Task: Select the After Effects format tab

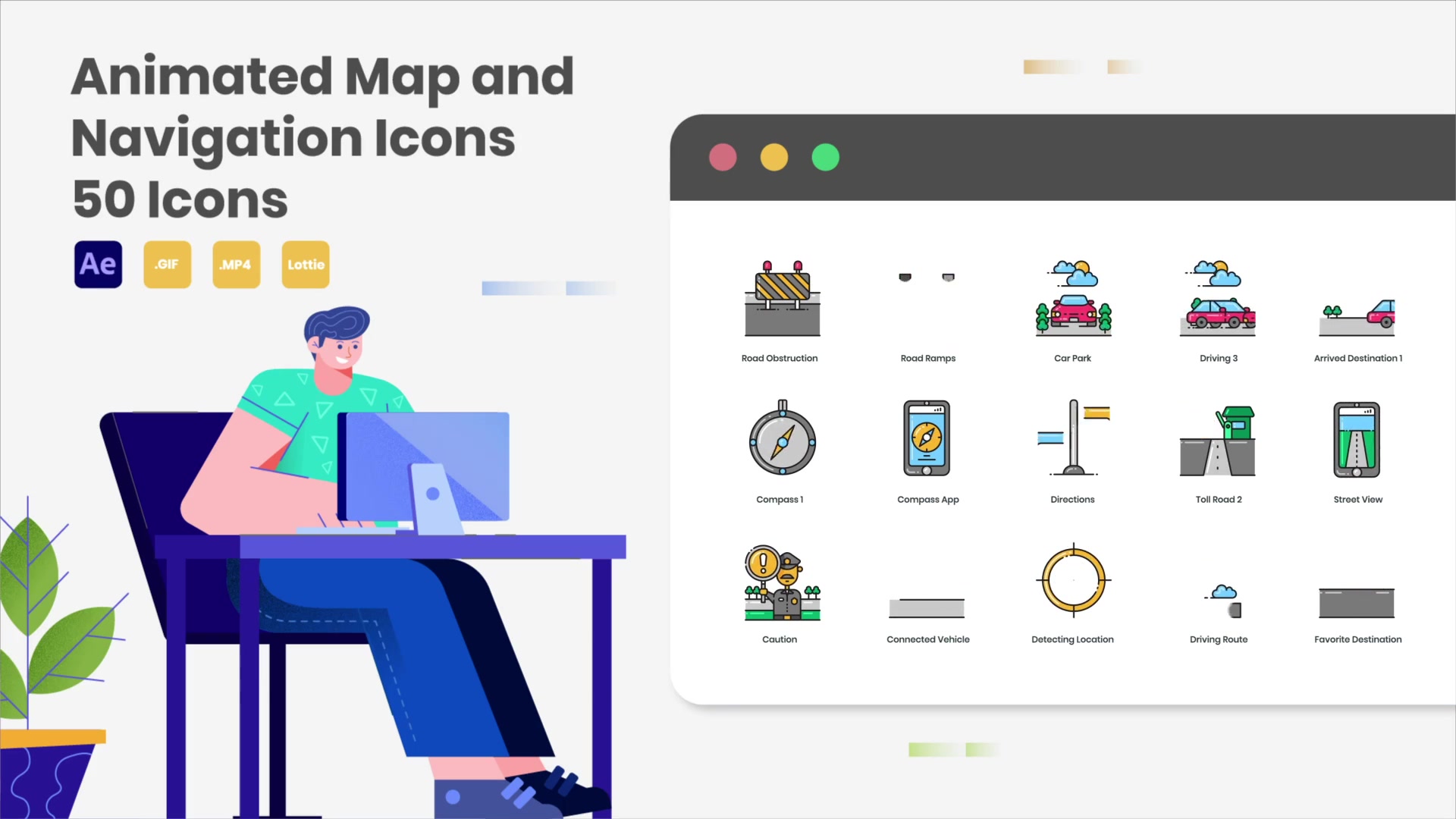Action: [97, 264]
